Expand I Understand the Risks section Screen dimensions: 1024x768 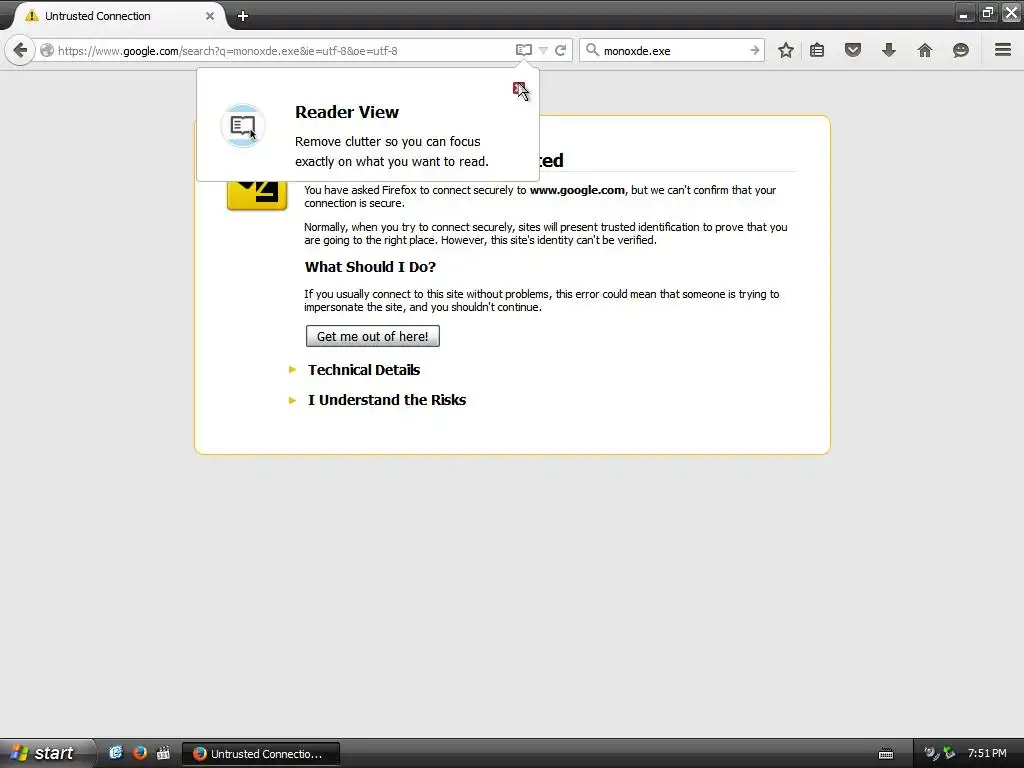coord(387,400)
